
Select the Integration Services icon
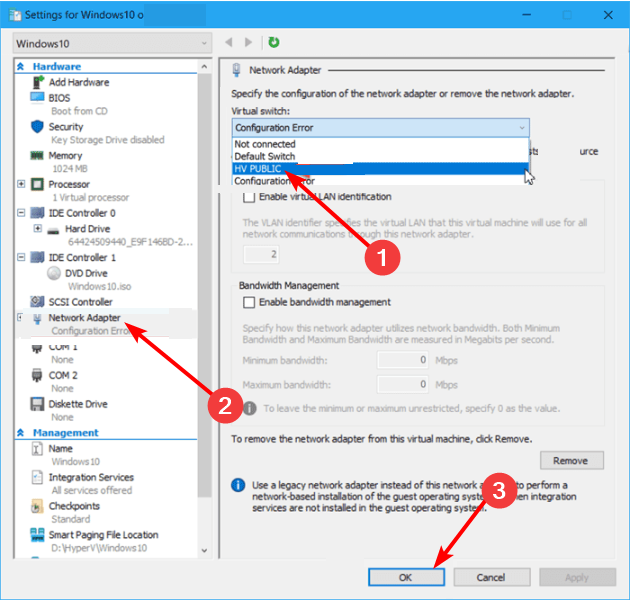[x=37, y=477]
